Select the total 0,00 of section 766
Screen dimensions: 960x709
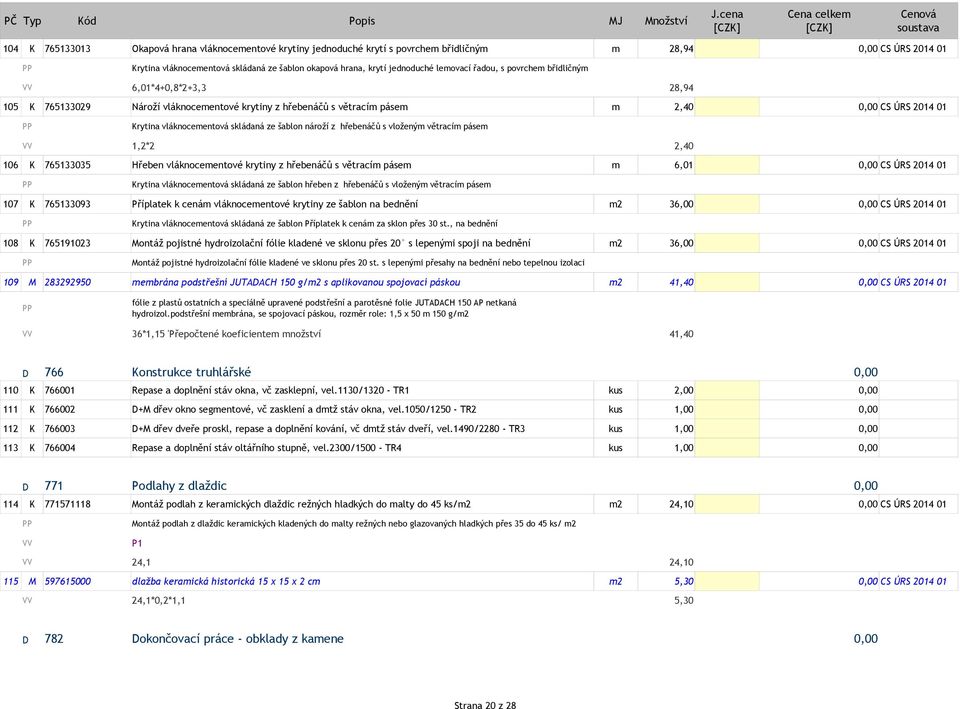(866, 372)
